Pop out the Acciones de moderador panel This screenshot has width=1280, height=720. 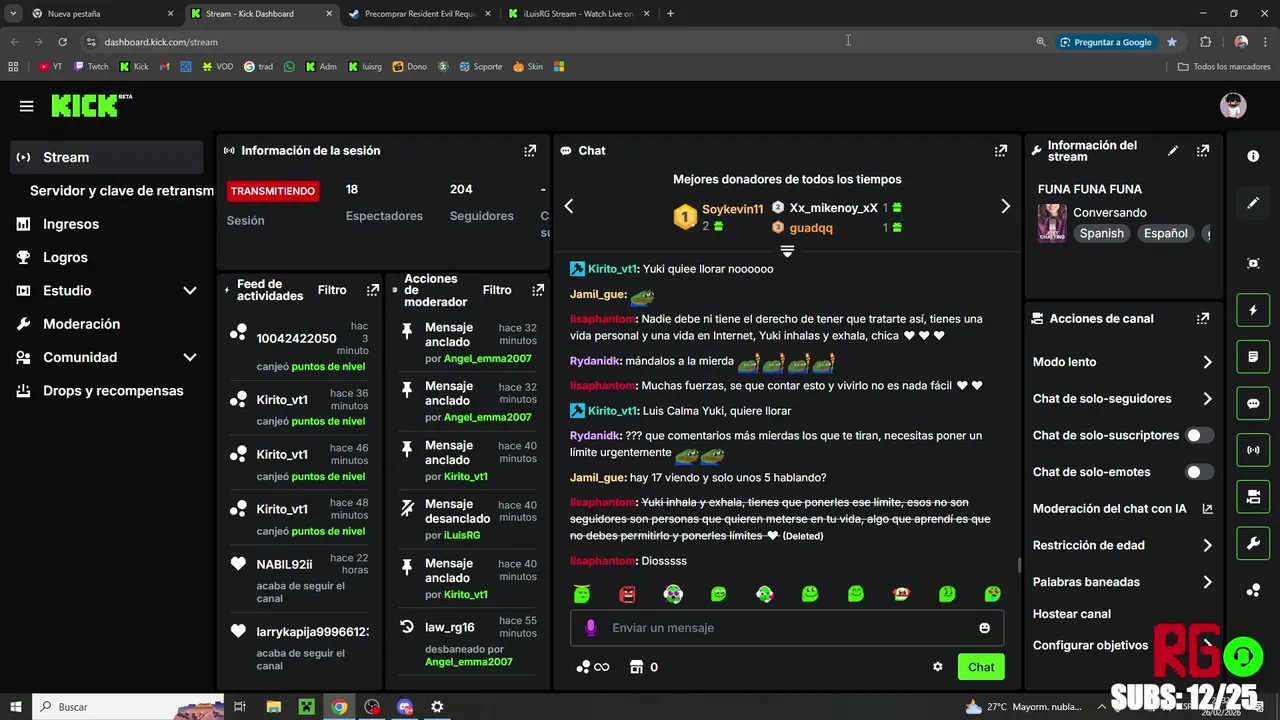point(538,290)
